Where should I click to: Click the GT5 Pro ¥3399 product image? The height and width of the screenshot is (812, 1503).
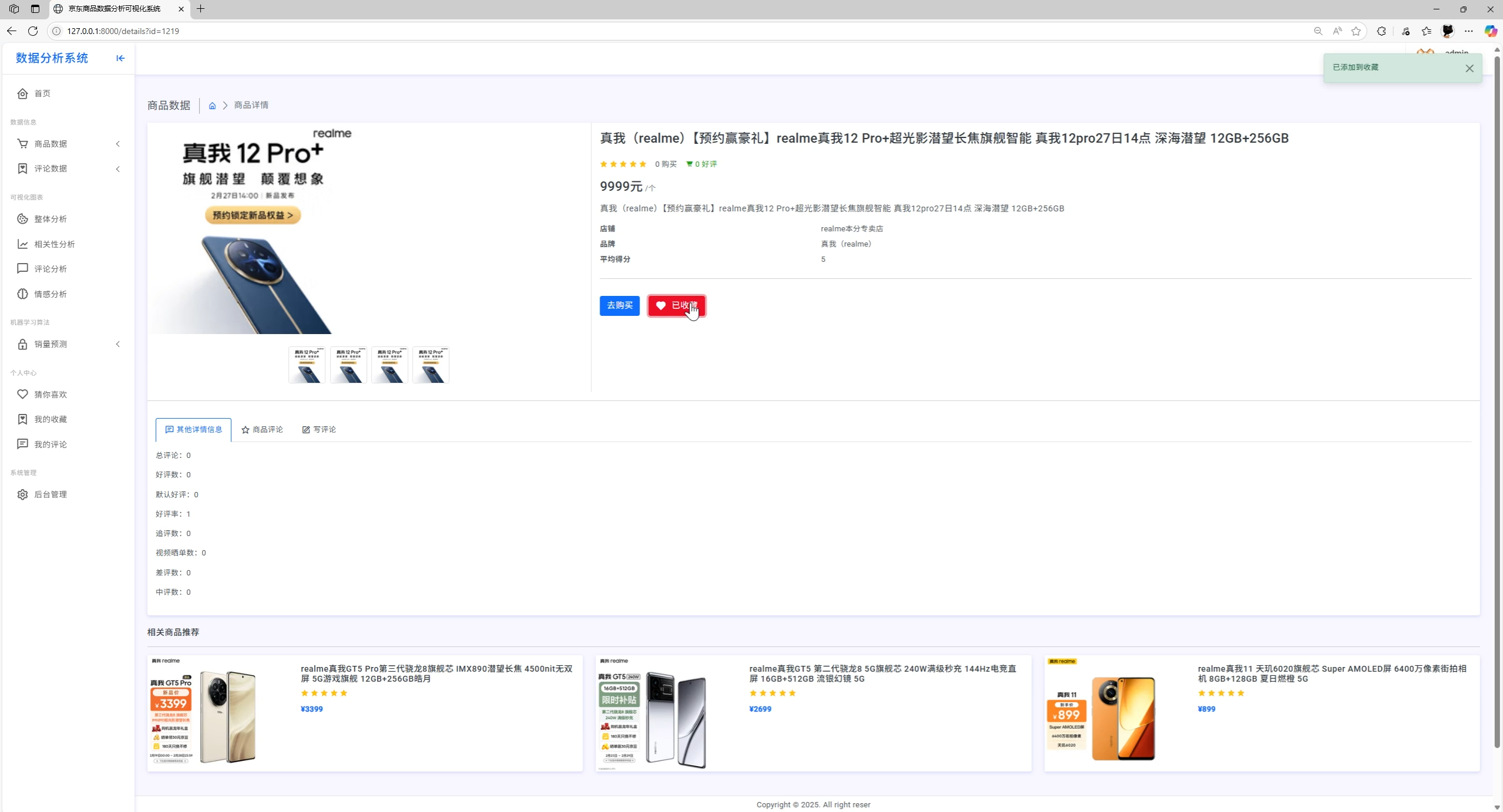[x=204, y=712]
